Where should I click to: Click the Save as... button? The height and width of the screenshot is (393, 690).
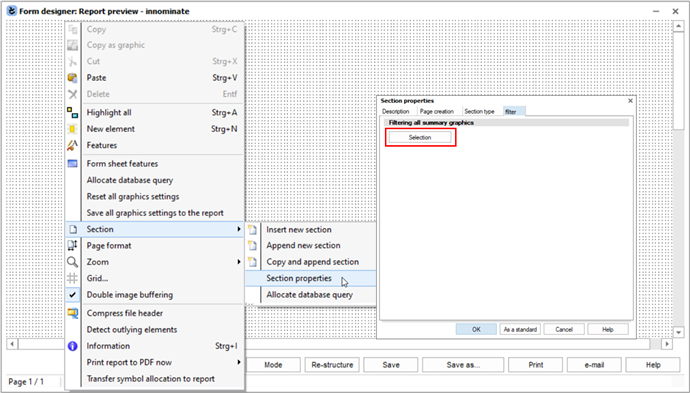click(x=463, y=365)
